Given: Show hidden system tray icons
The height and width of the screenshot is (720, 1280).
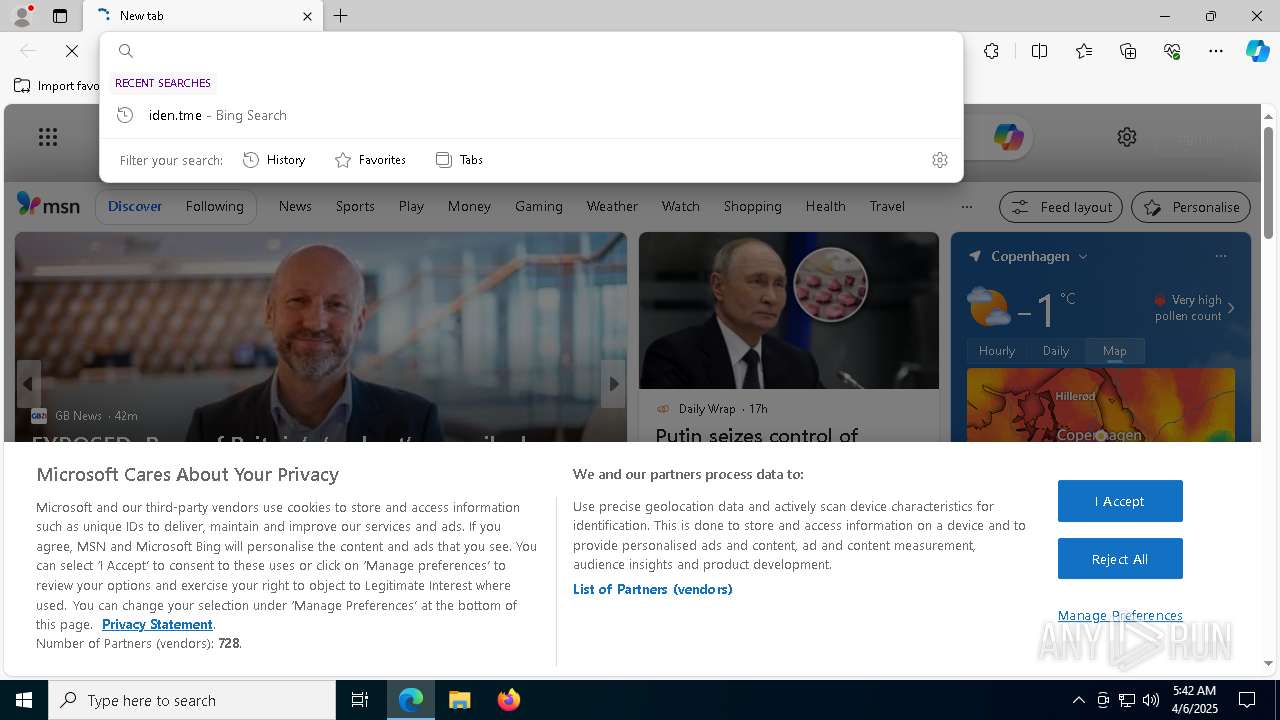Looking at the screenshot, I should point(1078,700).
